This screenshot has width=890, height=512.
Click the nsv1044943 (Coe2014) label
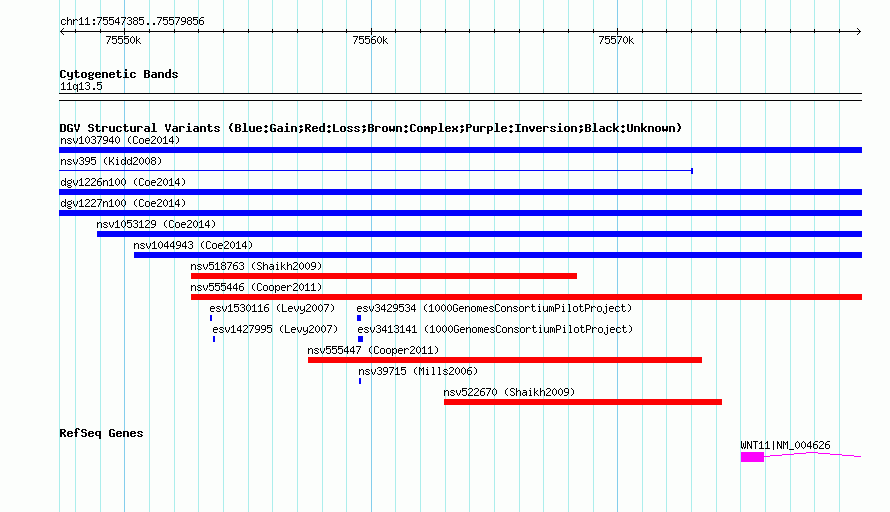point(193,245)
